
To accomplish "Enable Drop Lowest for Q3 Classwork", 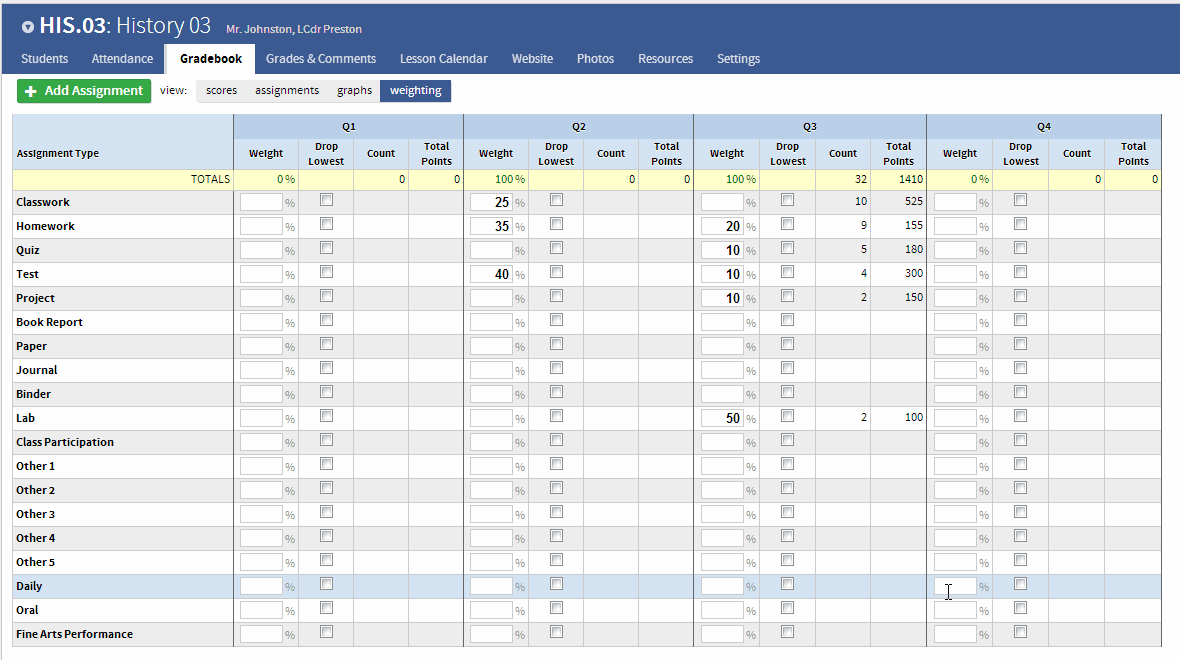I will pyautogui.click(x=787, y=200).
